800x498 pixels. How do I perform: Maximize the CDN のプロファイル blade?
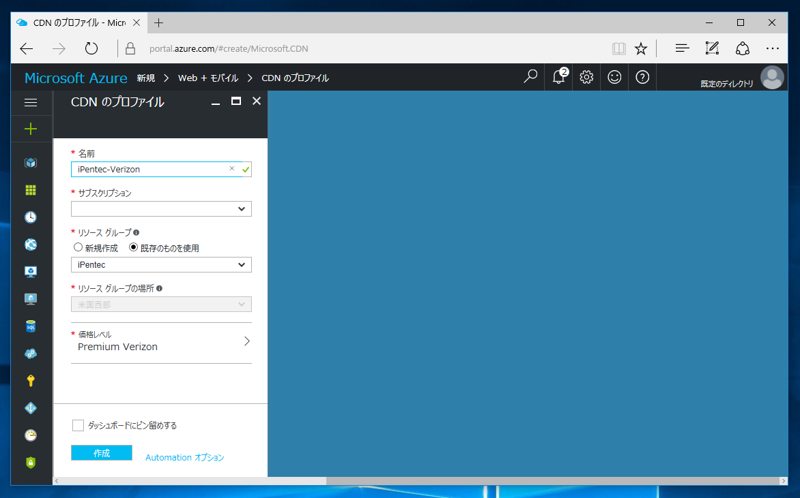point(236,101)
